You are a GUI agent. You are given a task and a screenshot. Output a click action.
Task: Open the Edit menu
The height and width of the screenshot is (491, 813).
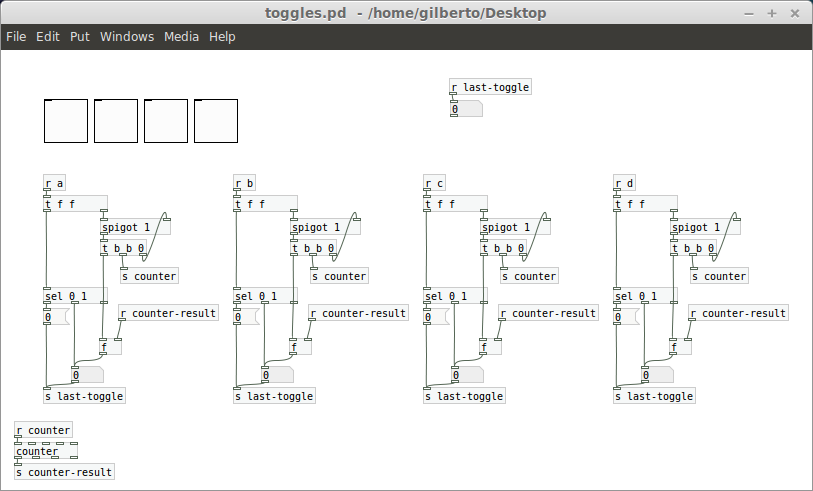click(x=48, y=36)
